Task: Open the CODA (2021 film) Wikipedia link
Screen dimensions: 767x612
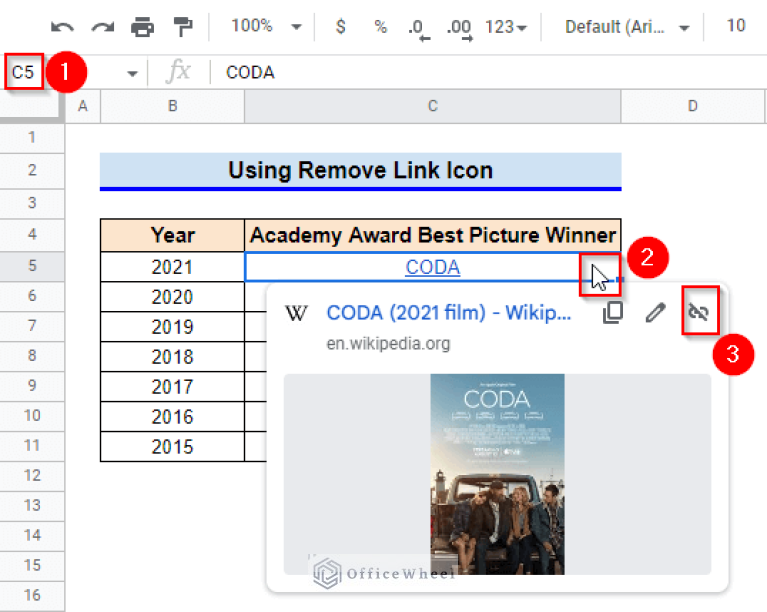Action: click(449, 312)
